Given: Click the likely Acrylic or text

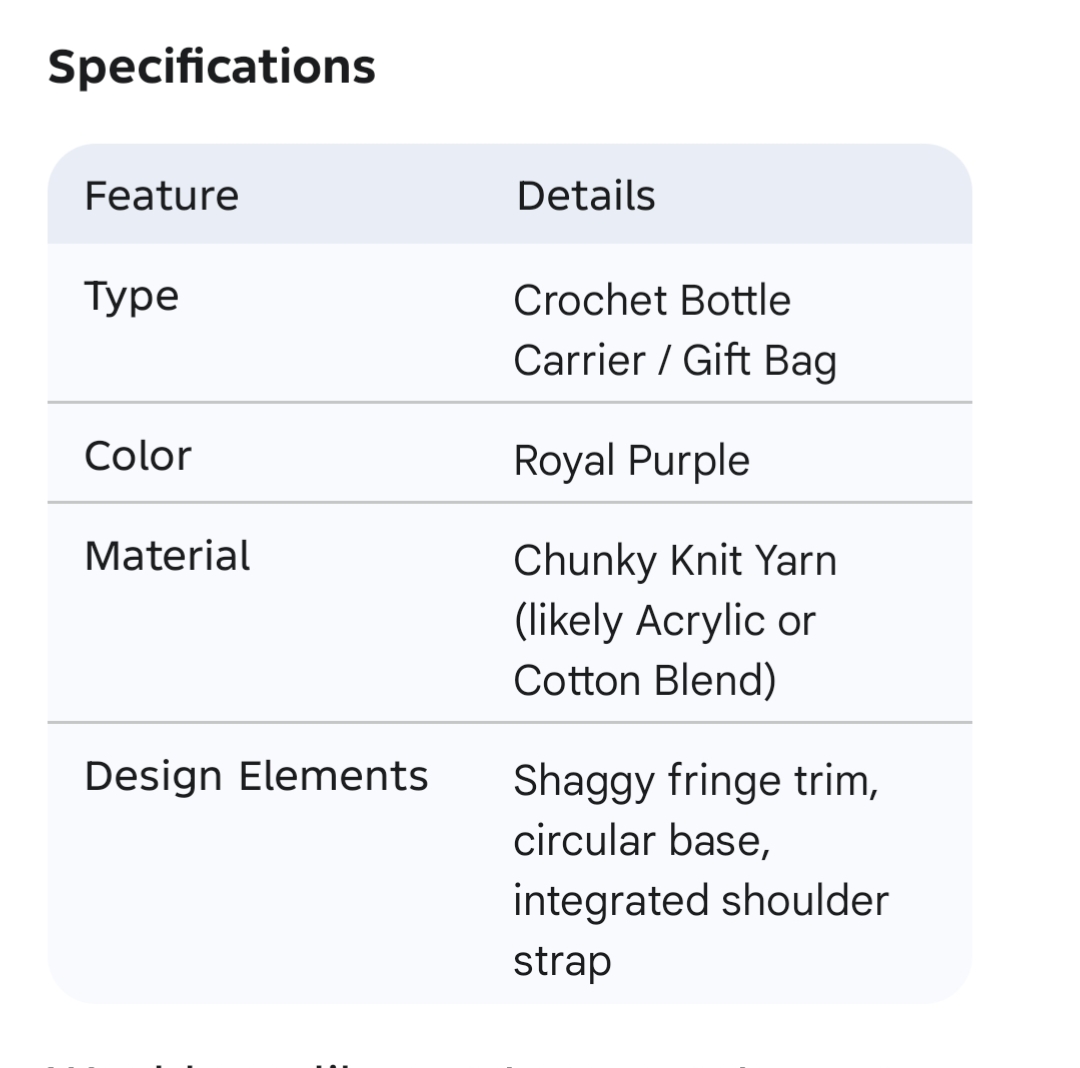Looking at the screenshot, I should (664, 621).
